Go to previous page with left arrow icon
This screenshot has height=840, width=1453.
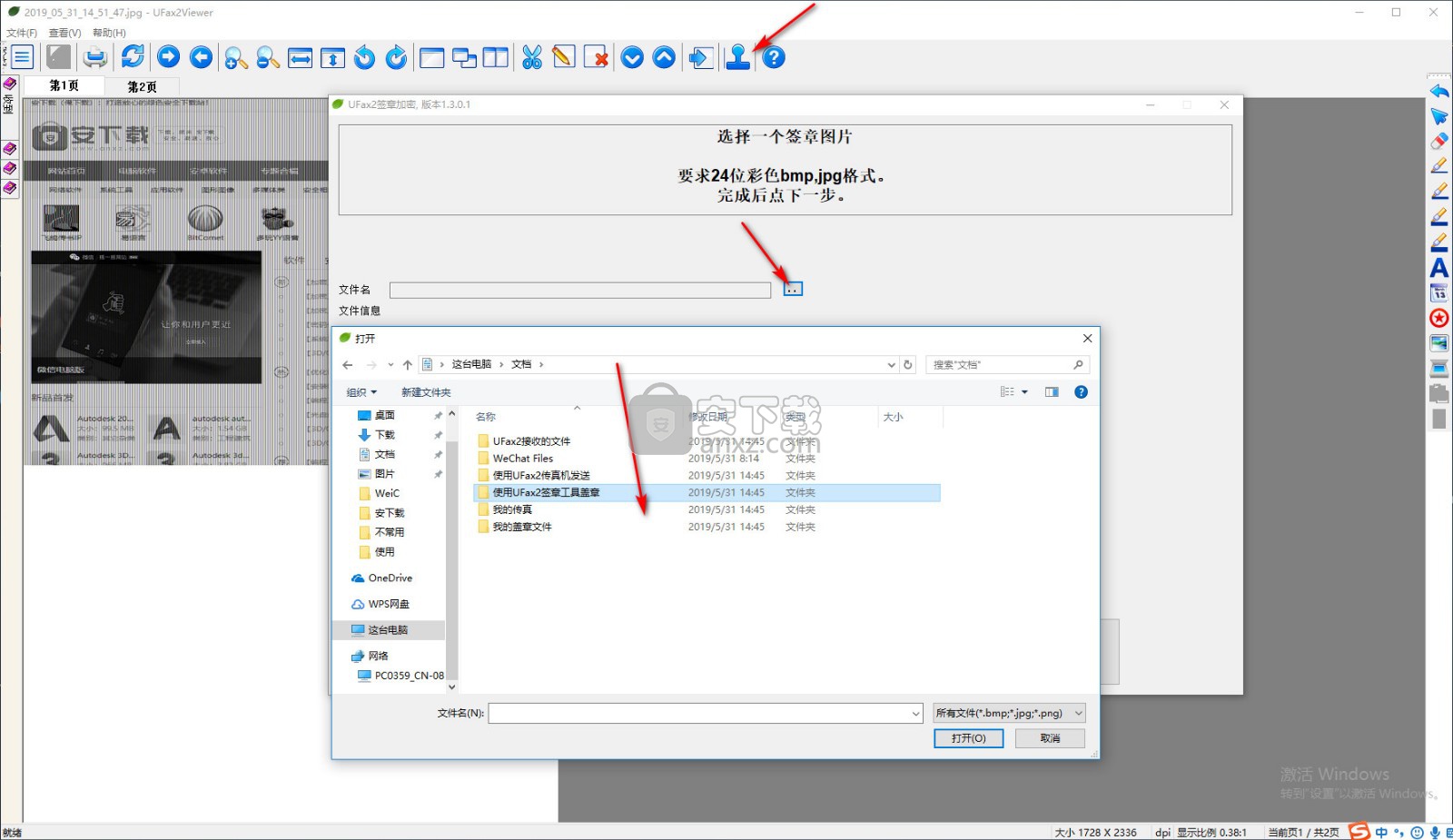click(x=201, y=57)
